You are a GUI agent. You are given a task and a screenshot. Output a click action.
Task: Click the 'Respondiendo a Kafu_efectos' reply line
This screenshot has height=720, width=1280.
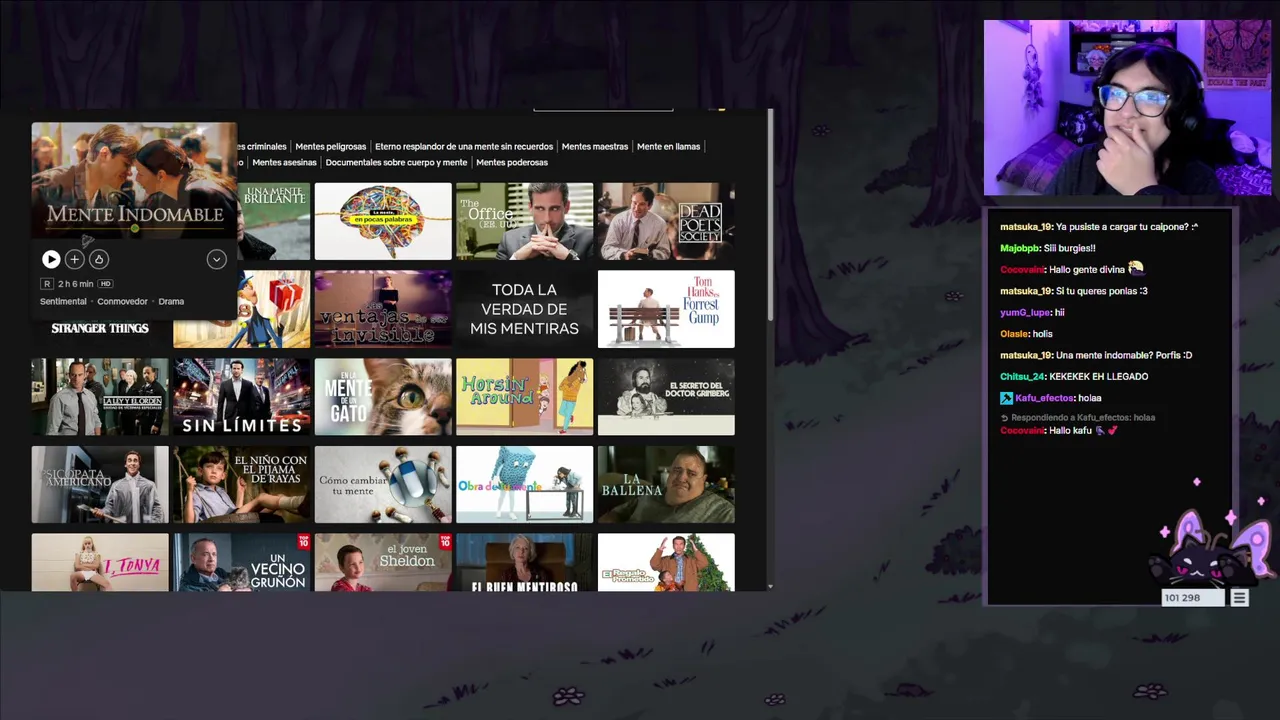[1078, 418]
